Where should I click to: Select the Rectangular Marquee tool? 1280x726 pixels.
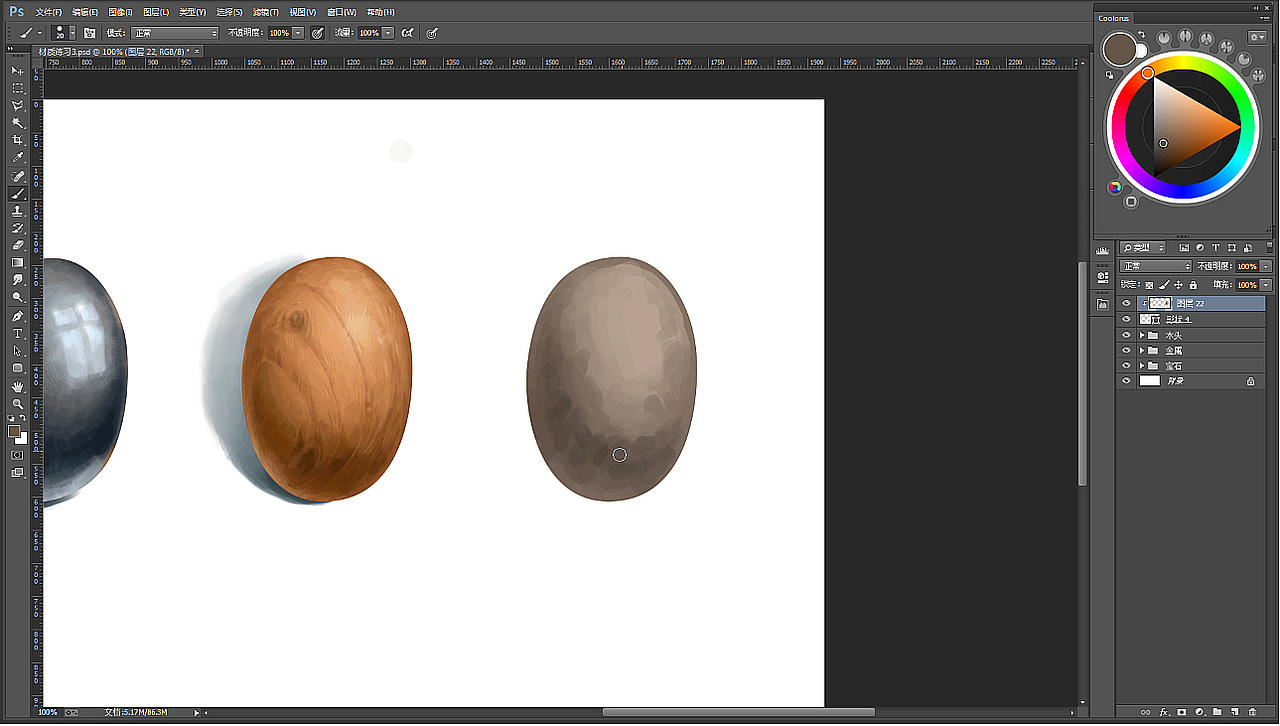[x=17, y=88]
